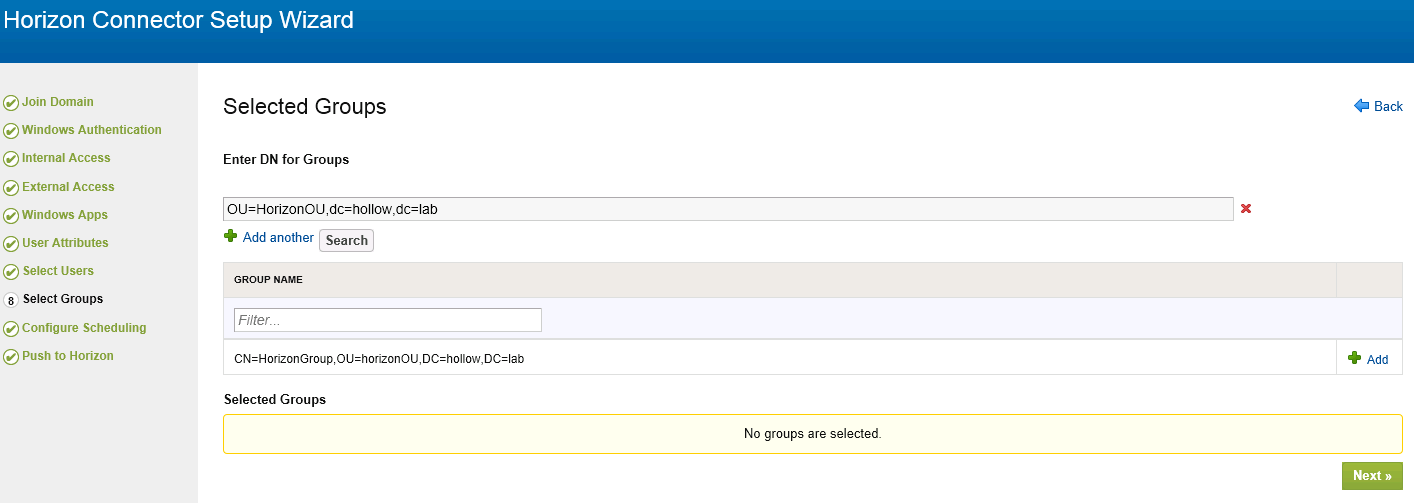Go to Configure Scheduling step
This screenshot has width=1414, height=503.
click(84, 328)
